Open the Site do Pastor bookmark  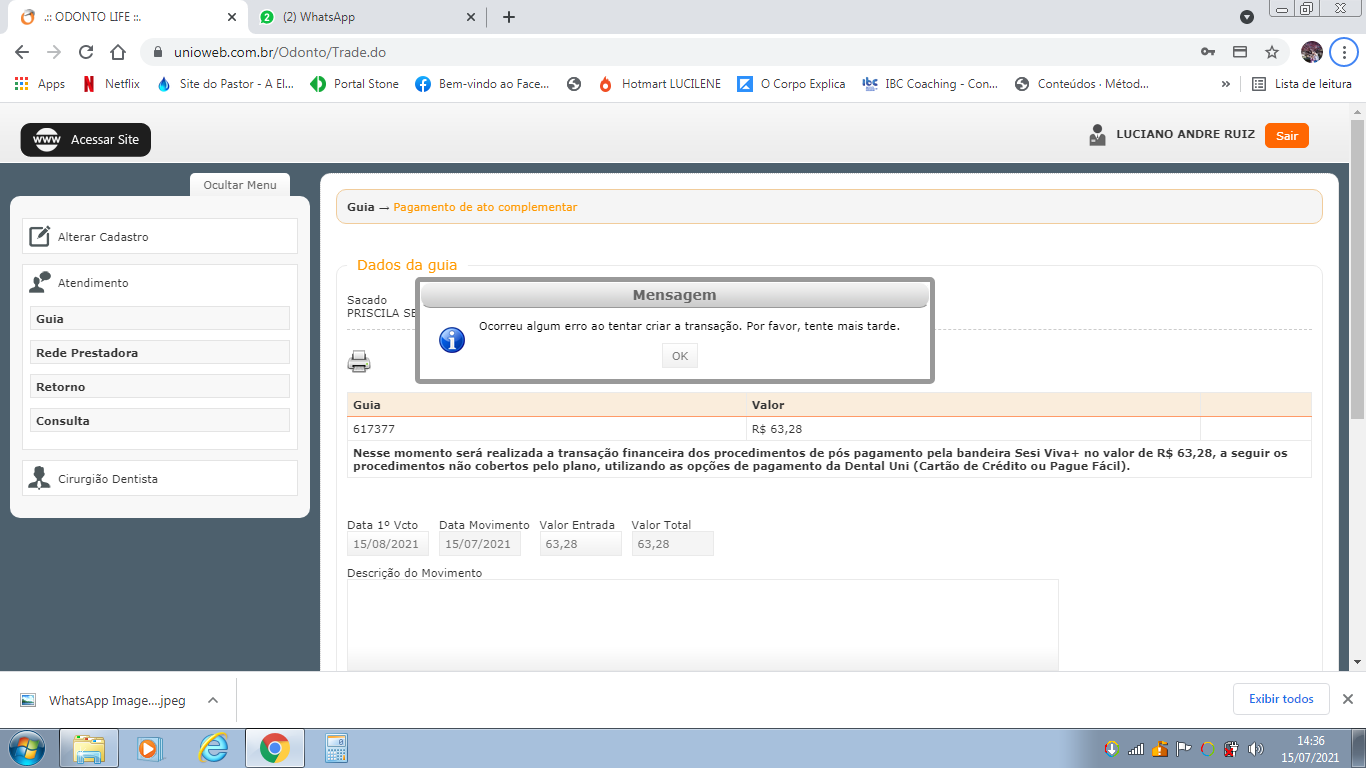226,84
